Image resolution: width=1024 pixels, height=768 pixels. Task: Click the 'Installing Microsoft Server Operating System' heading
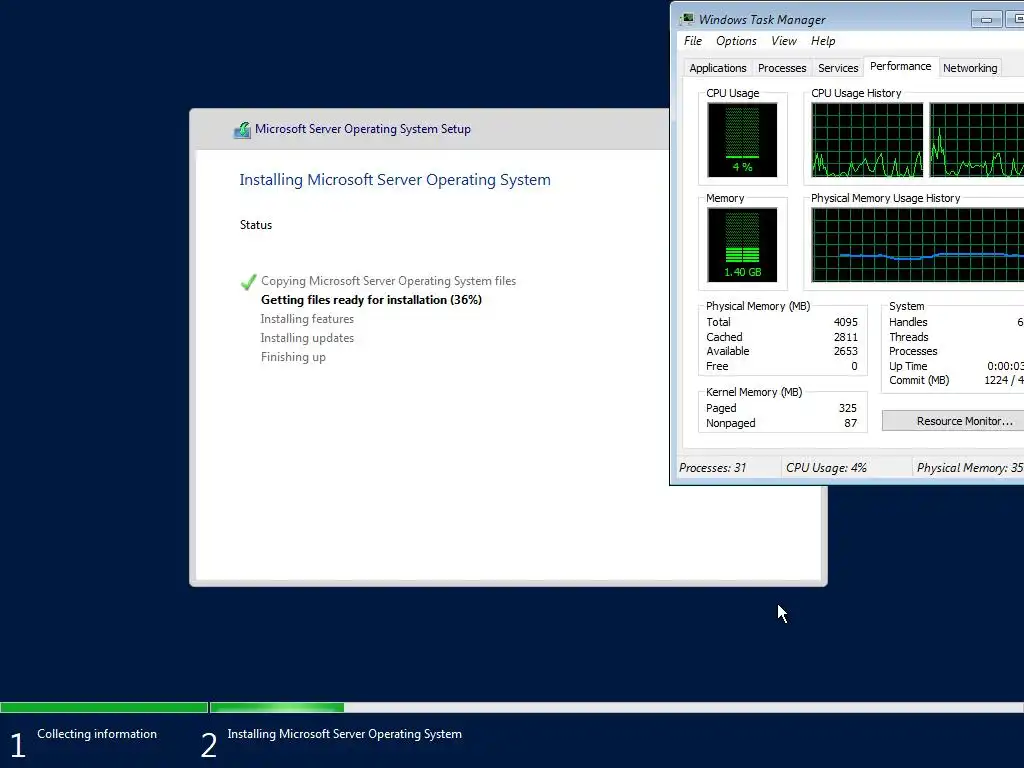[395, 180]
